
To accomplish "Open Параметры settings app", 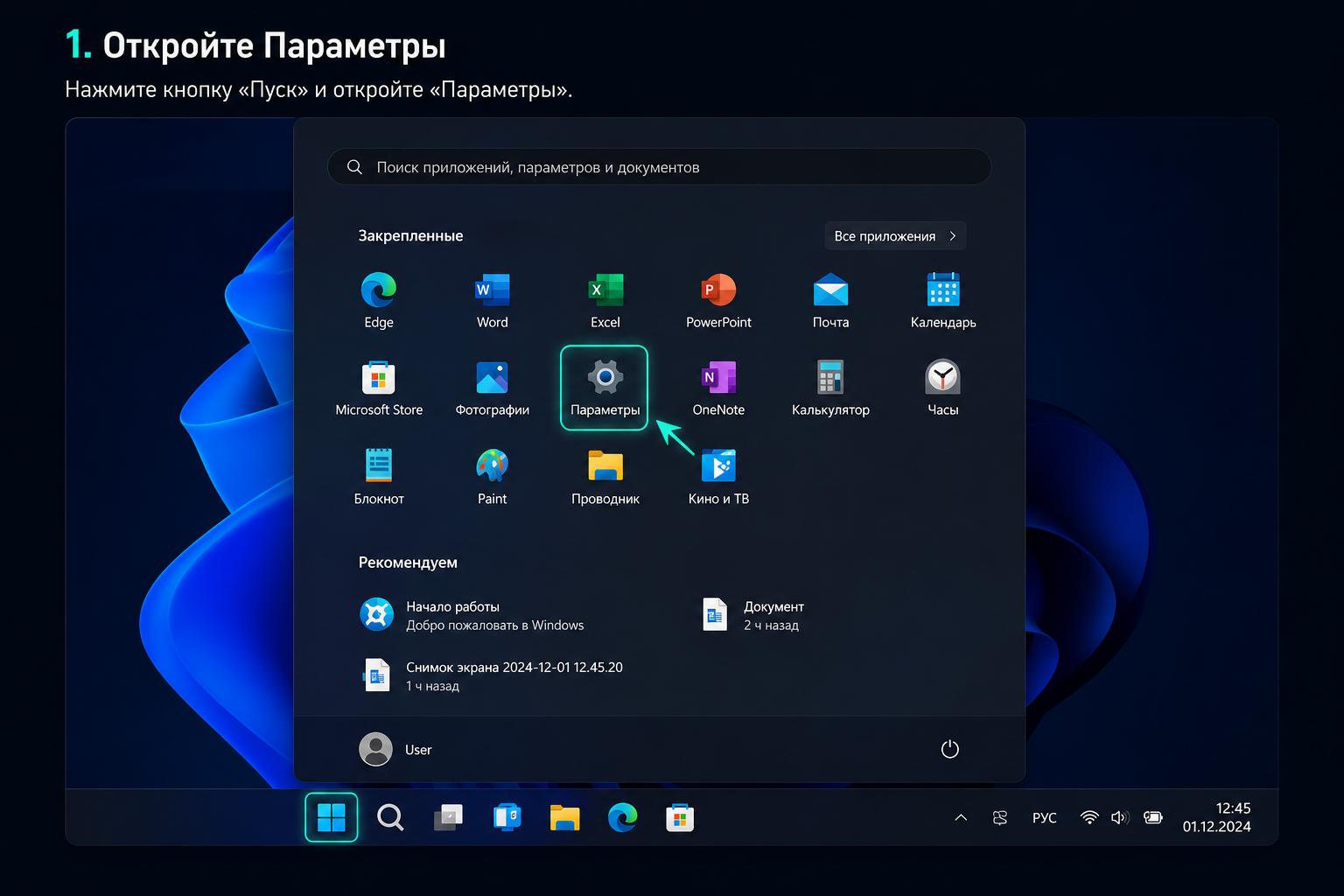I will point(605,388).
